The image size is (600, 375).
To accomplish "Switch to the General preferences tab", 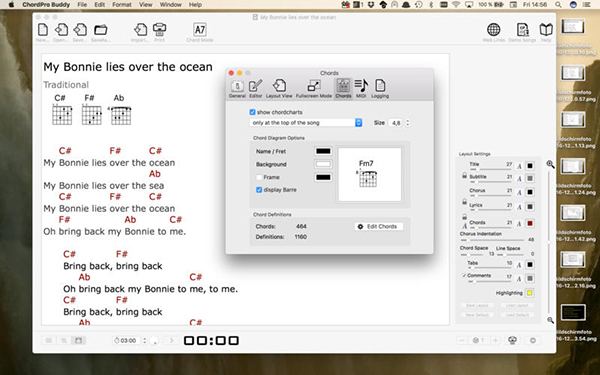I will pos(237,89).
